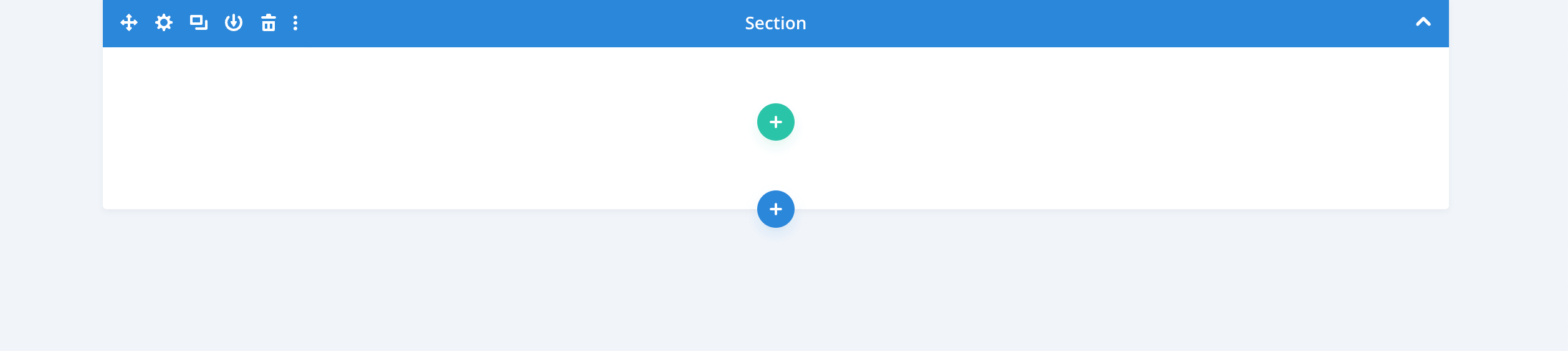The width and height of the screenshot is (1568, 351).
Task: Remove the section using the bin icon
Action: 269,23
